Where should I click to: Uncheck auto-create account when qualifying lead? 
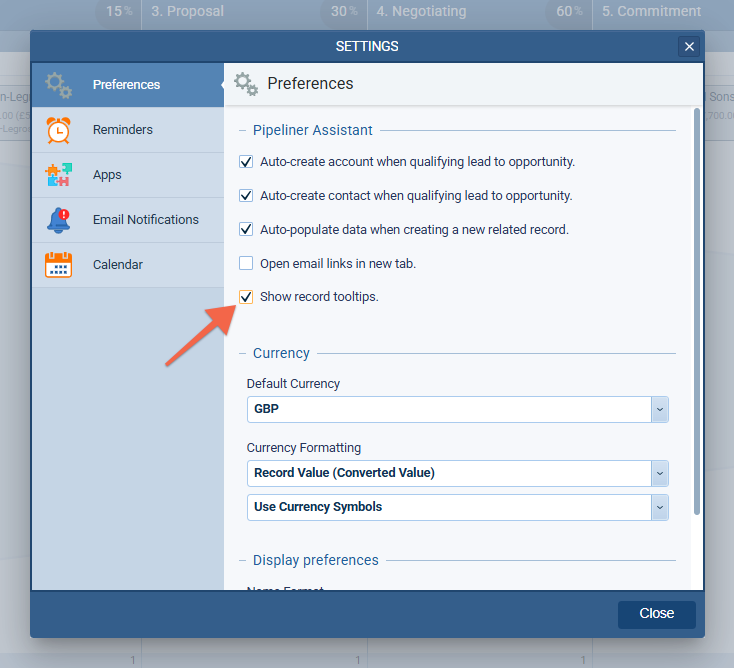point(246,162)
